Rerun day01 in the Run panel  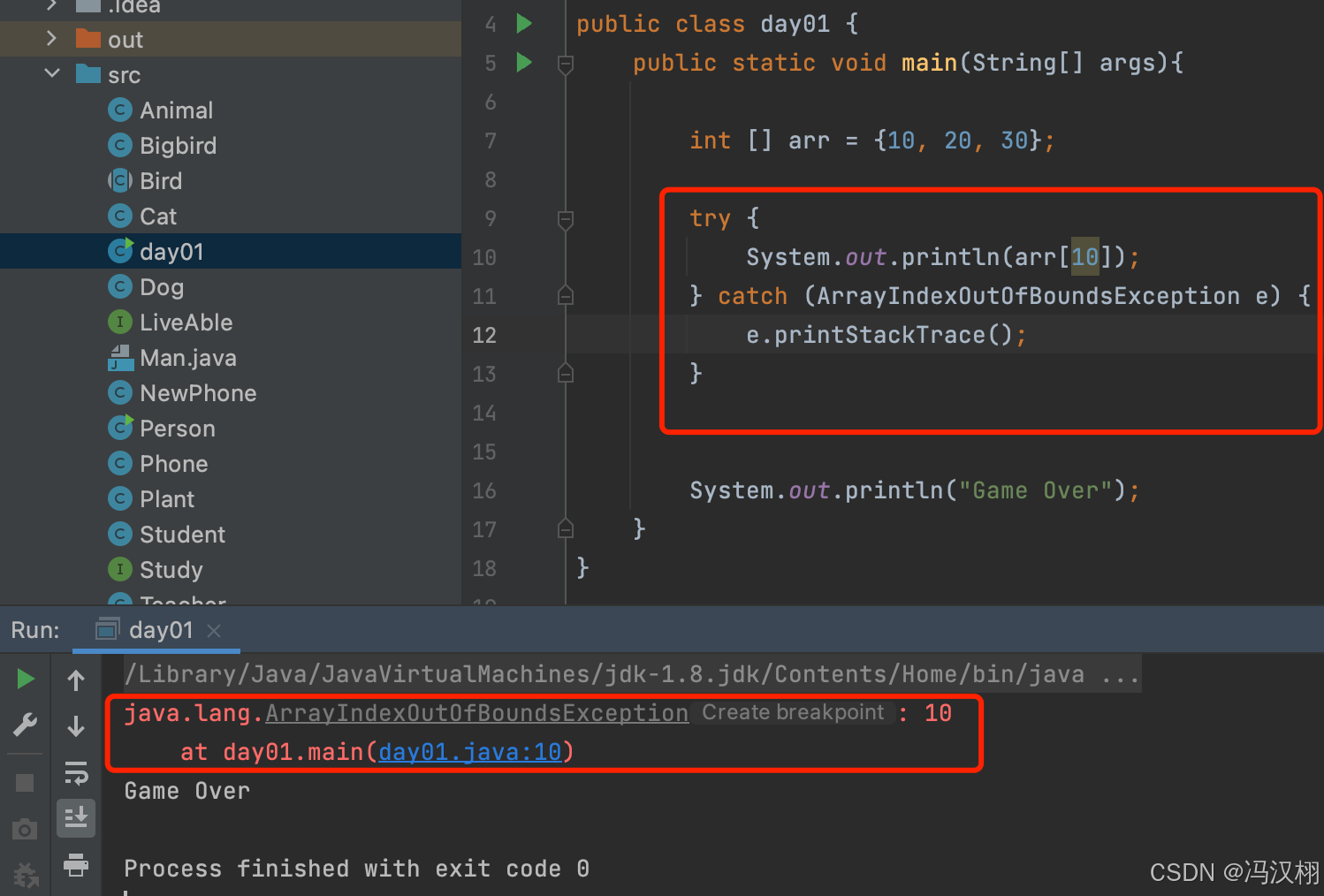[26, 679]
